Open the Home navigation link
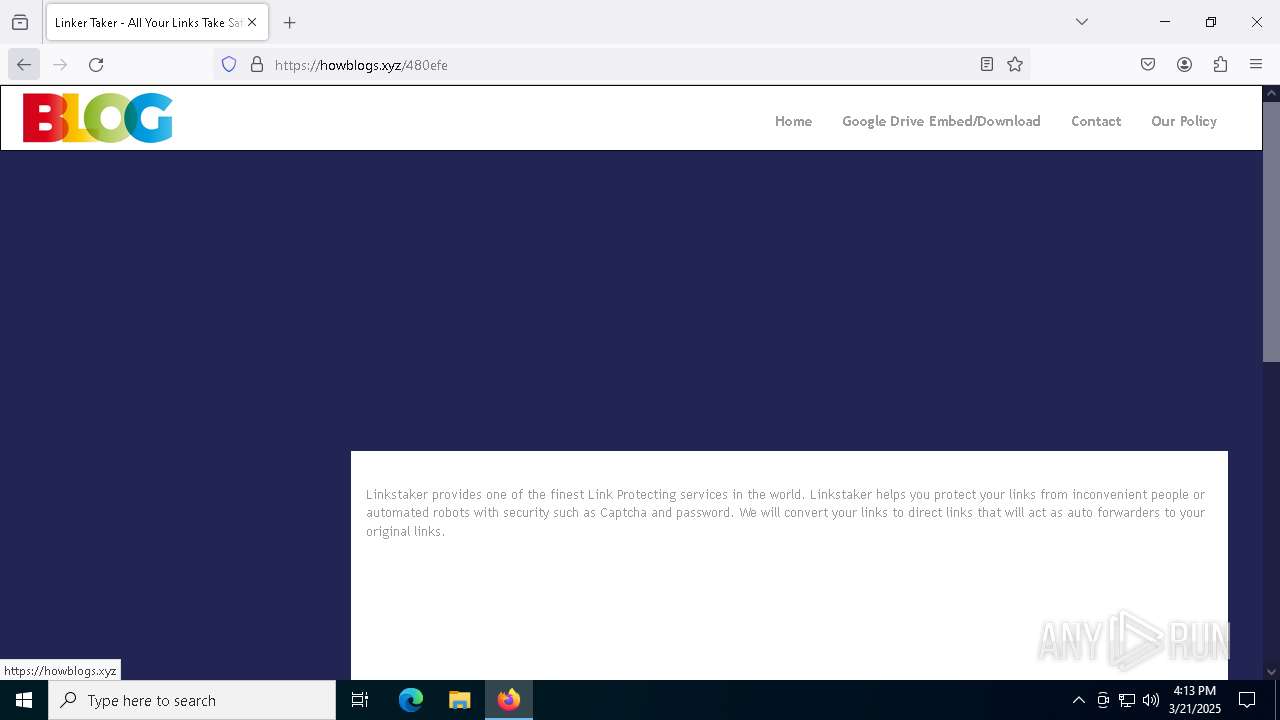Screen dimensions: 1280x720 793,121
